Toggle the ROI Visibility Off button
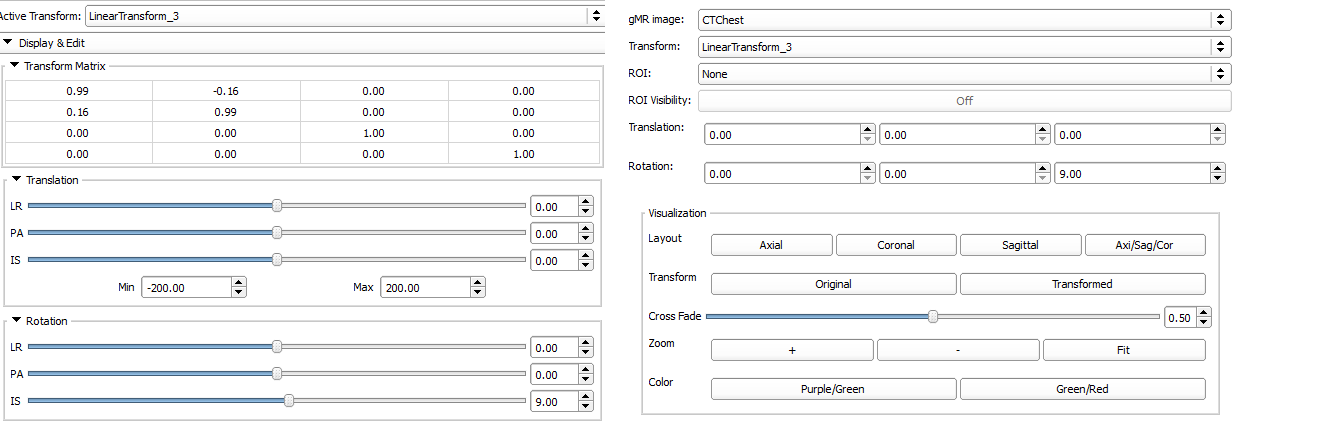The image size is (1327, 435). pyautogui.click(x=963, y=101)
